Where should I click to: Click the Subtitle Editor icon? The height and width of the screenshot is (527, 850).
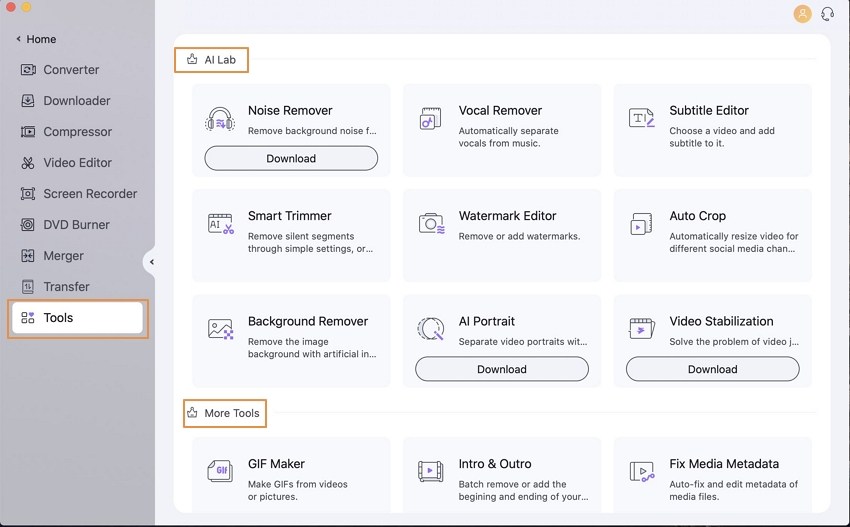click(641, 119)
